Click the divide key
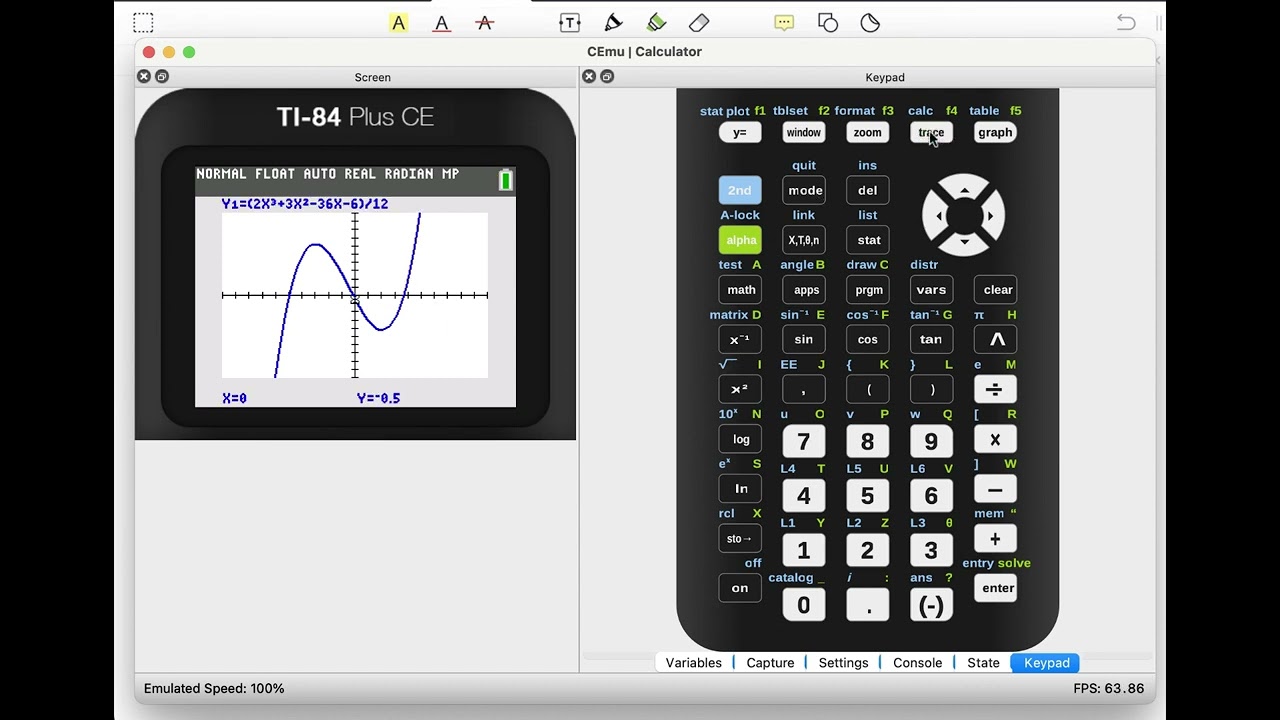Image resolution: width=1280 pixels, height=720 pixels. (995, 389)
